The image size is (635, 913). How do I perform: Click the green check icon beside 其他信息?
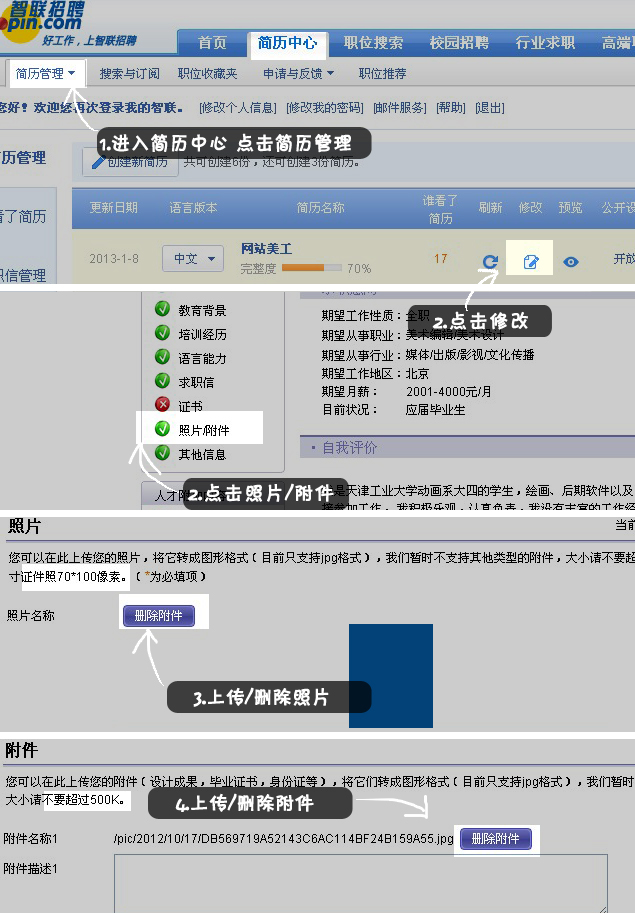pos(162,452)
